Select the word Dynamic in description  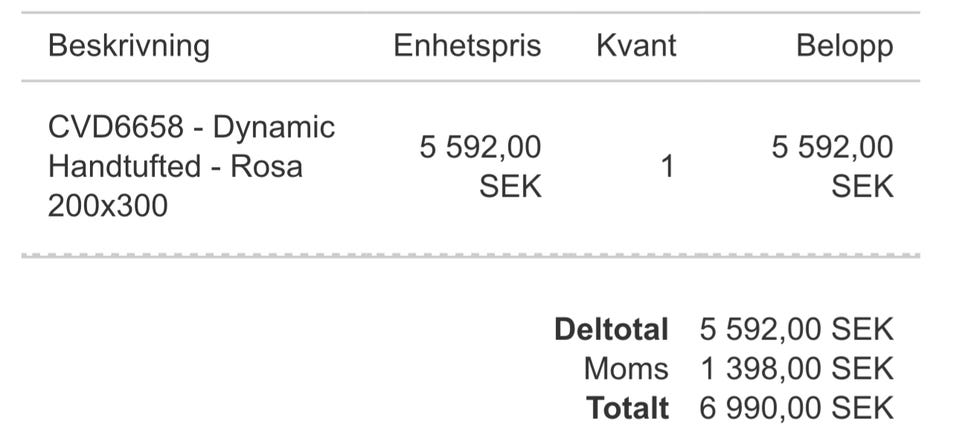pyautogui.click(x=274, y=128)
